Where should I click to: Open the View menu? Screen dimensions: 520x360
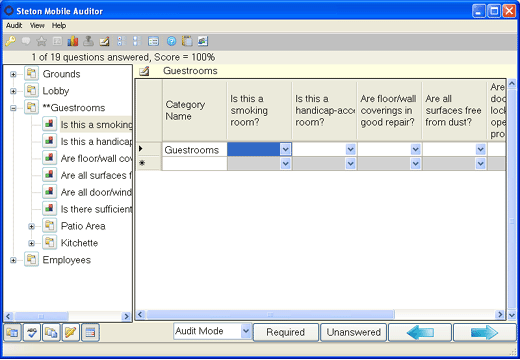37,26
